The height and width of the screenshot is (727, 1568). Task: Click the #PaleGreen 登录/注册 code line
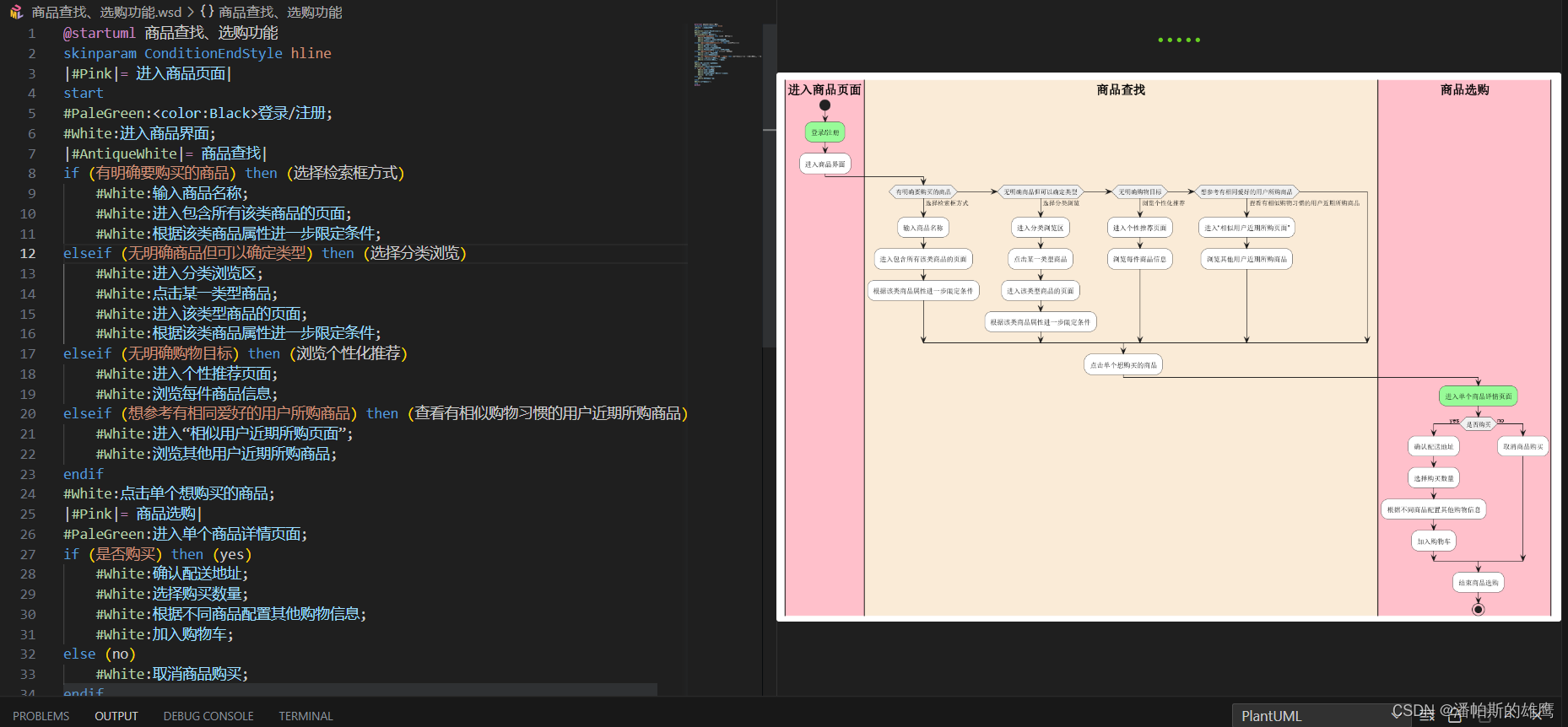[198, 113]
